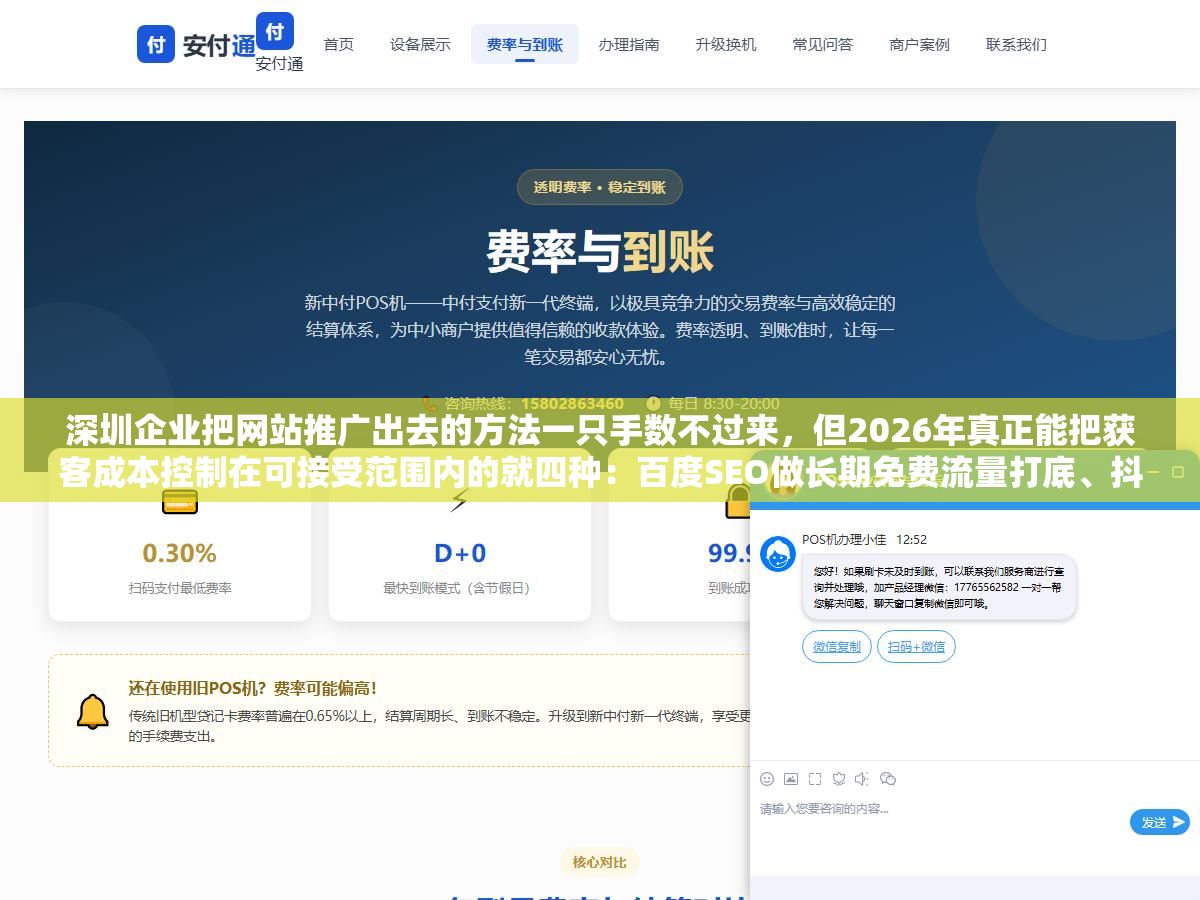Viewport: 1200px width, 900px height.
Task: Click the POS机办理小佳 agent name
Action: click(x=844, y=539)
